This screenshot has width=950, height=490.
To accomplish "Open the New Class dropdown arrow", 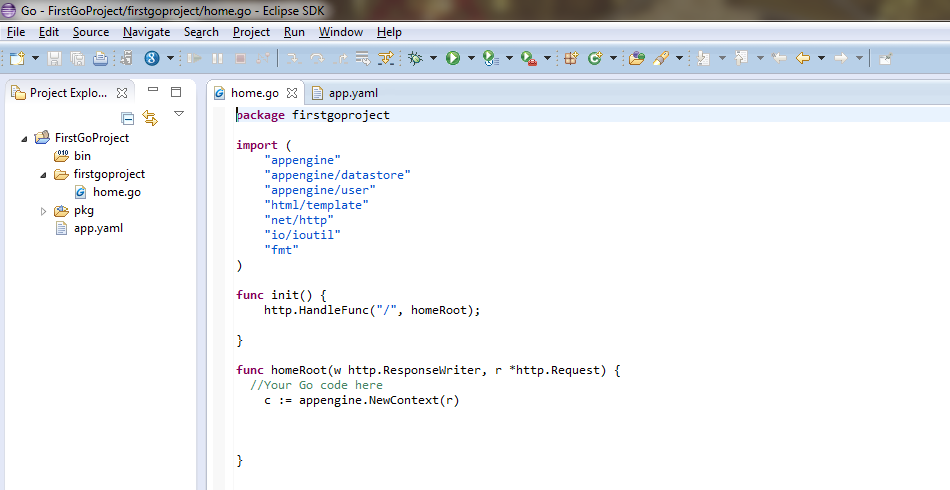I will click(x=613, y=58).
